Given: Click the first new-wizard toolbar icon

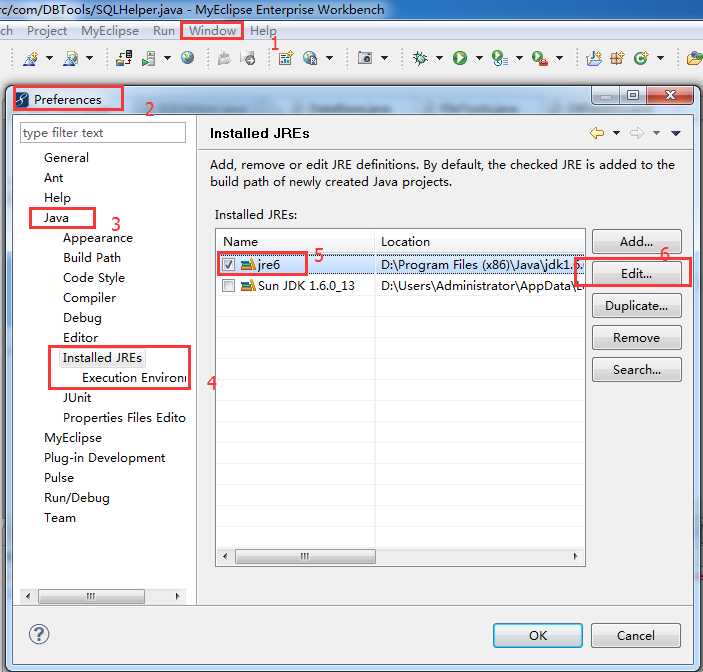Looking at the screenshot, I should click(30, 58).
